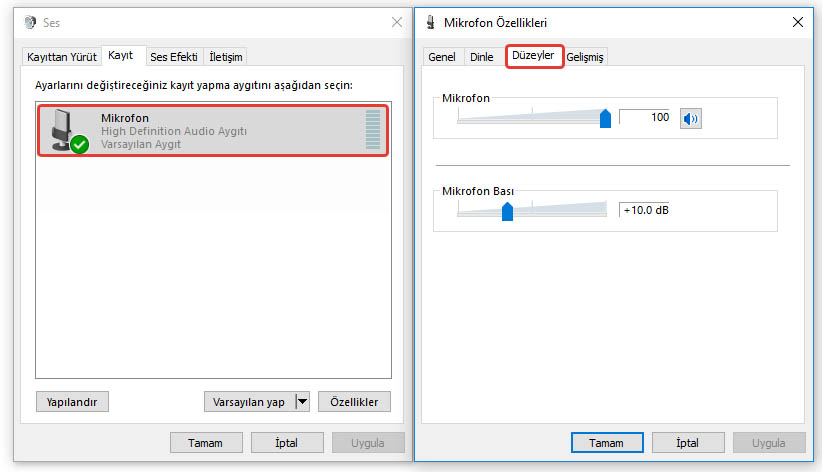Viewport: 822px width, 472px height.
Task: Select the Düzeyler tab
Action: click(x=533, y=55)
